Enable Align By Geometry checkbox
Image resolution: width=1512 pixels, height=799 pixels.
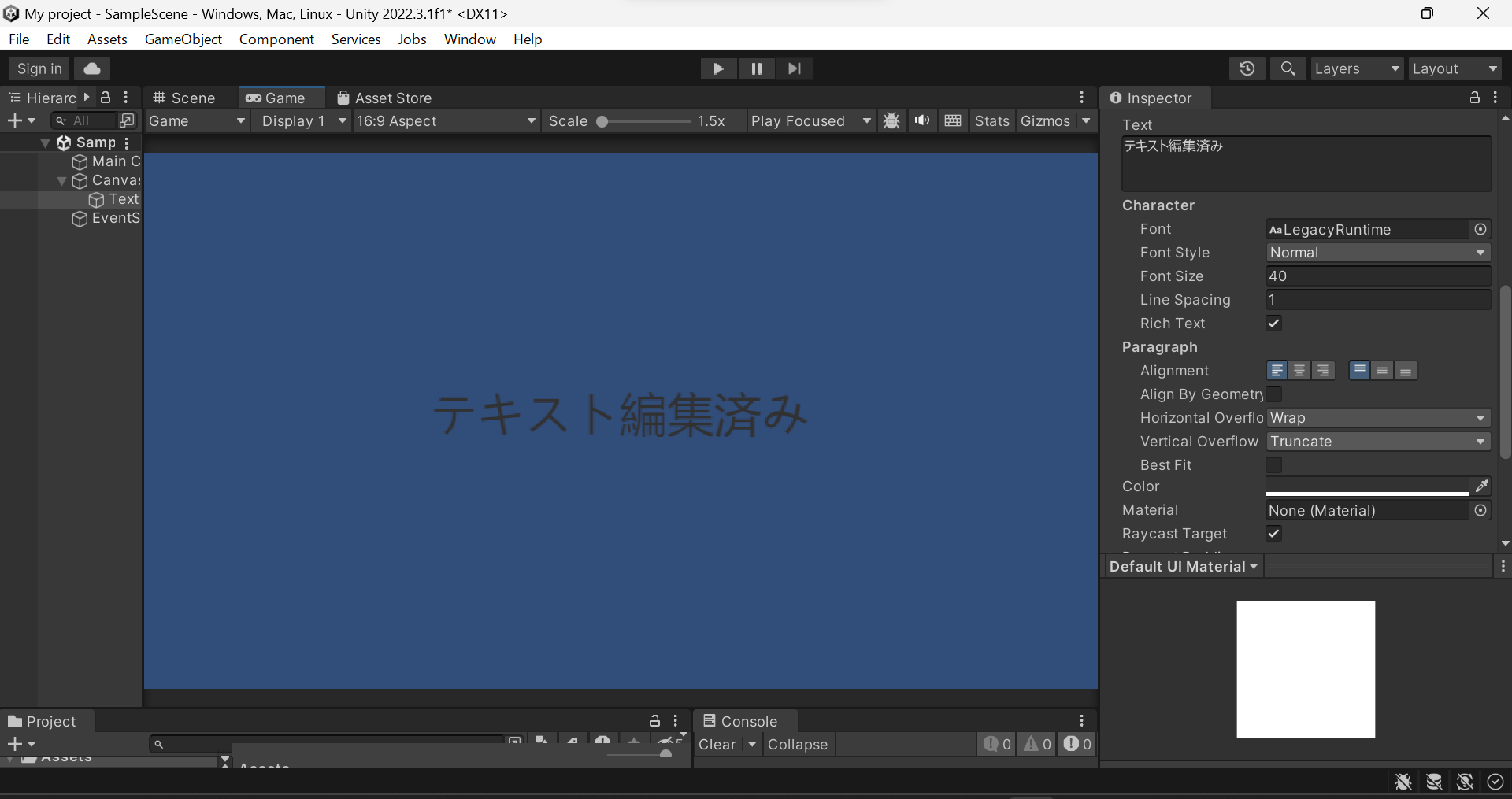[x=1273, y=394]
